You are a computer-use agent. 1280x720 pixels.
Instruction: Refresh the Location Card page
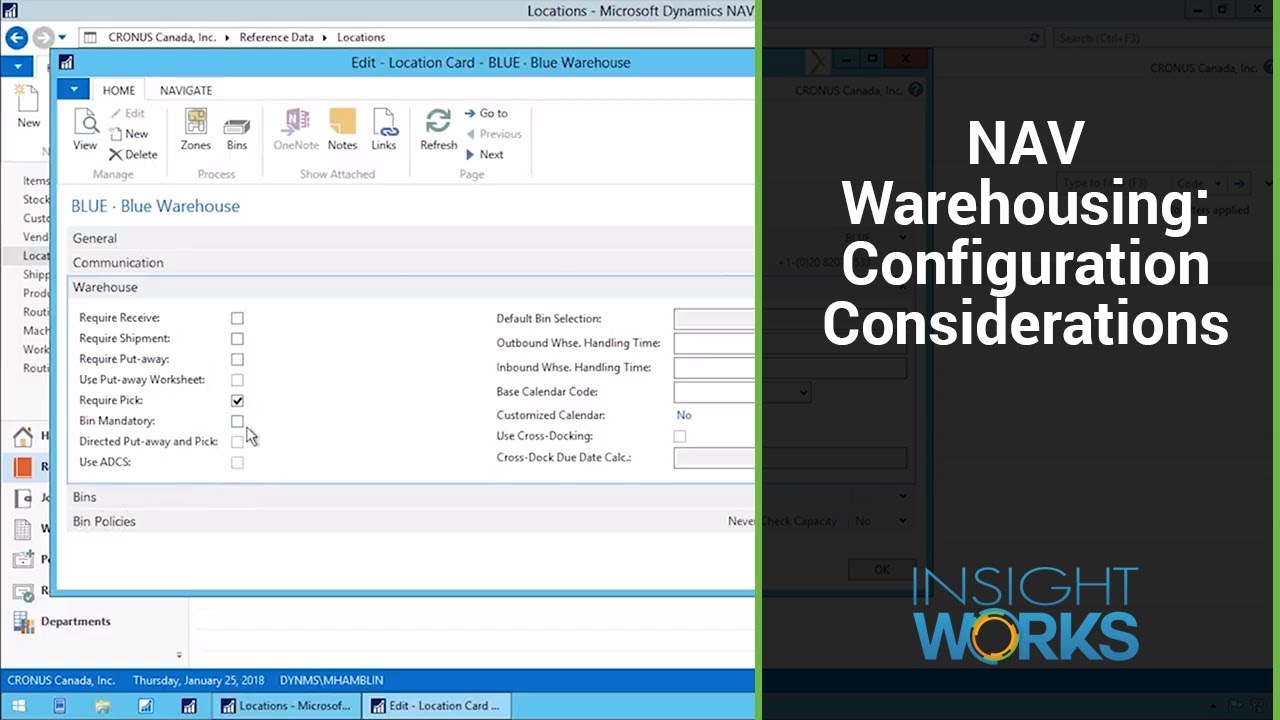pos(438,130)
